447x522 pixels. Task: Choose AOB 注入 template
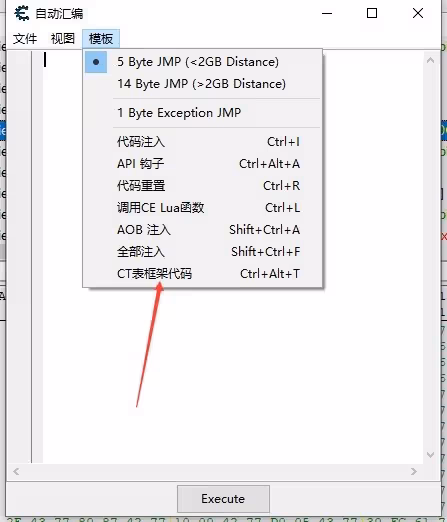click(x=203, y=230)
